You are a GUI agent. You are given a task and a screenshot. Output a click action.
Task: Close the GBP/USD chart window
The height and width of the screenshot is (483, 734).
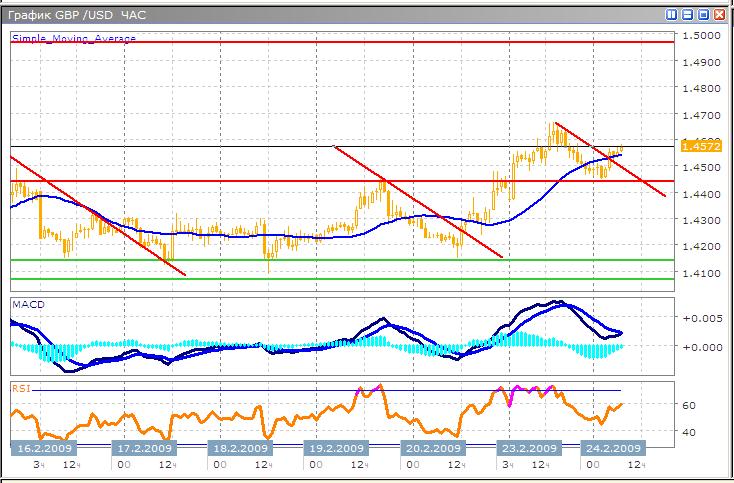719,15
